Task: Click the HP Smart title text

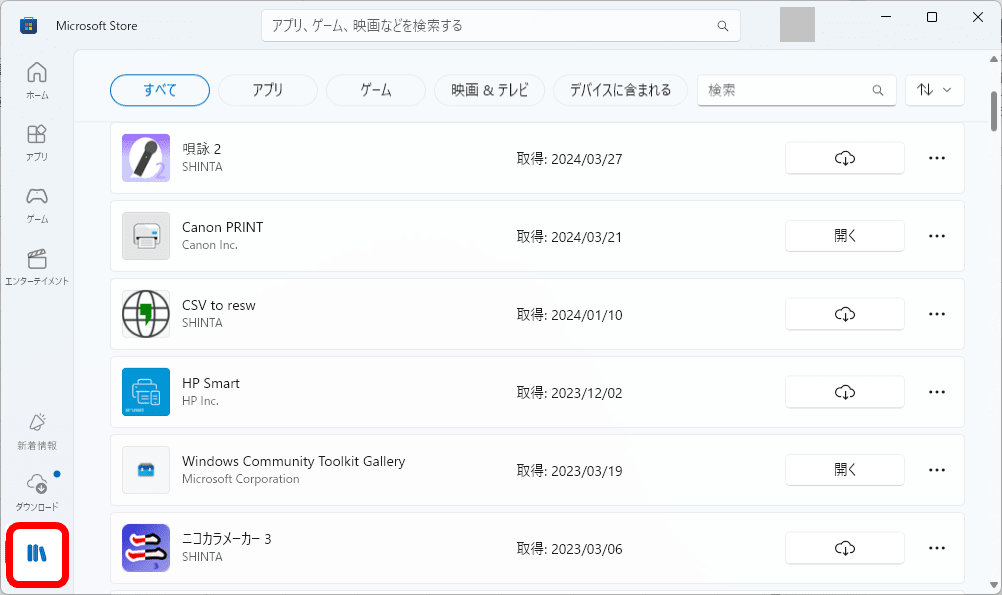Action: 211,383
